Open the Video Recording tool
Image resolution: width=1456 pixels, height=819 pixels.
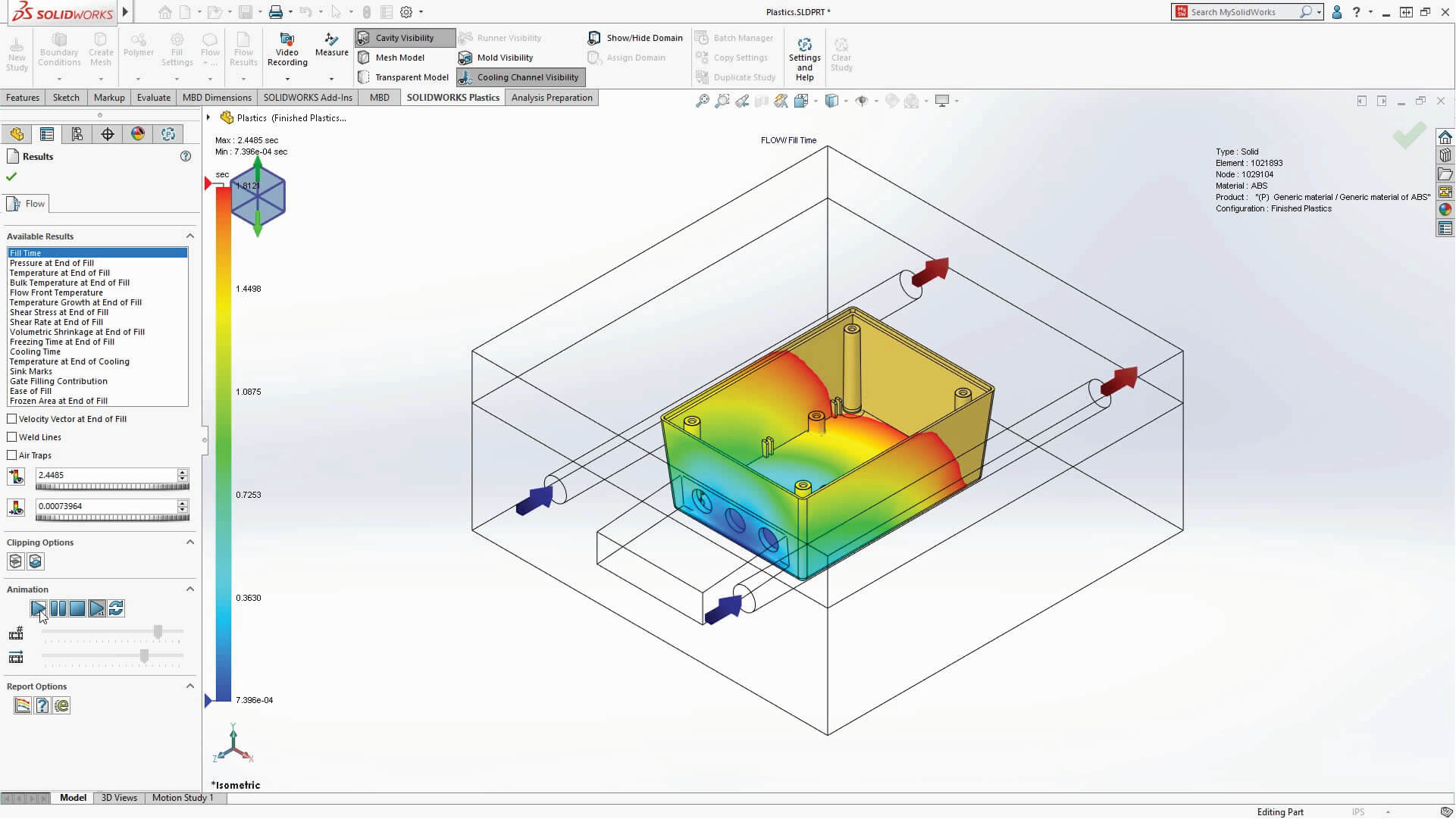[x=287, y=48]
